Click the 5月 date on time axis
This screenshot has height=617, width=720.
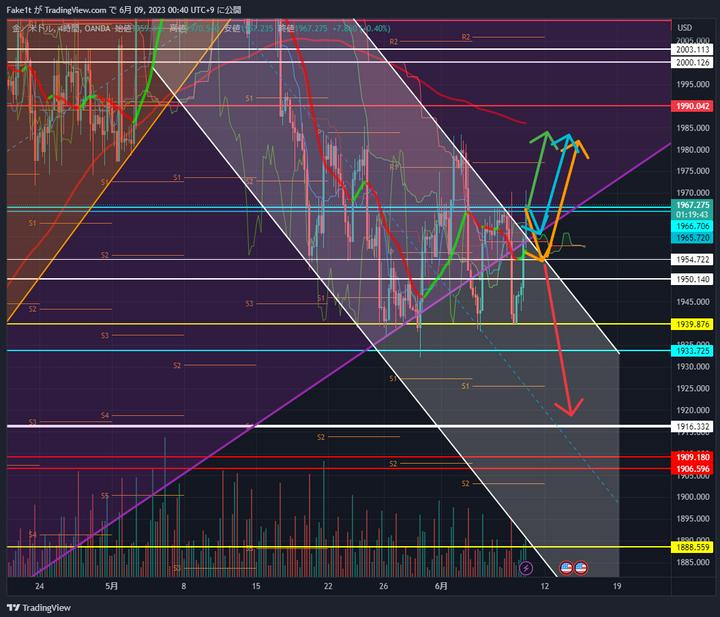pos(111,586)
